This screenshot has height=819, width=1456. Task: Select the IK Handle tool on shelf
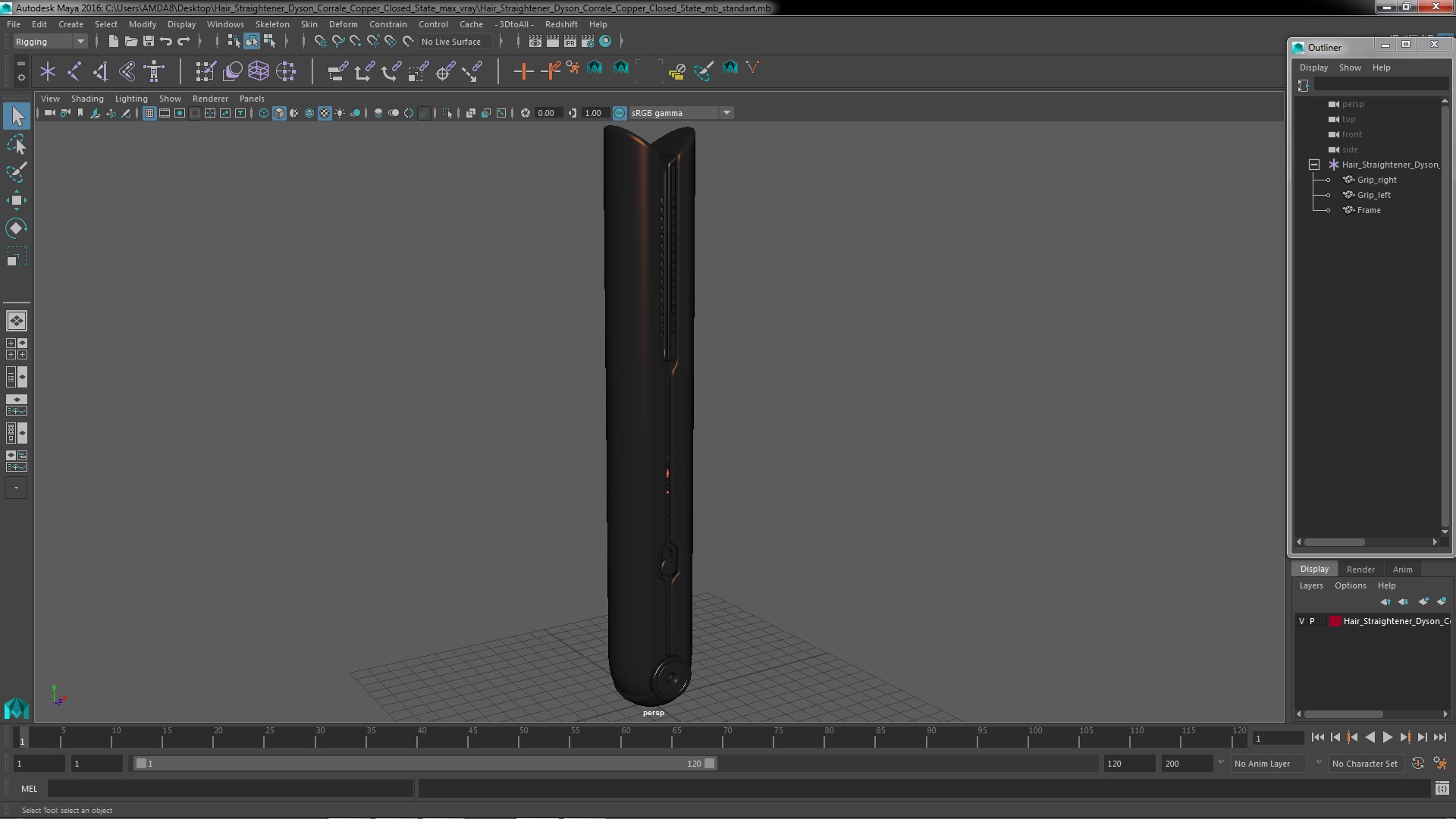100,71
